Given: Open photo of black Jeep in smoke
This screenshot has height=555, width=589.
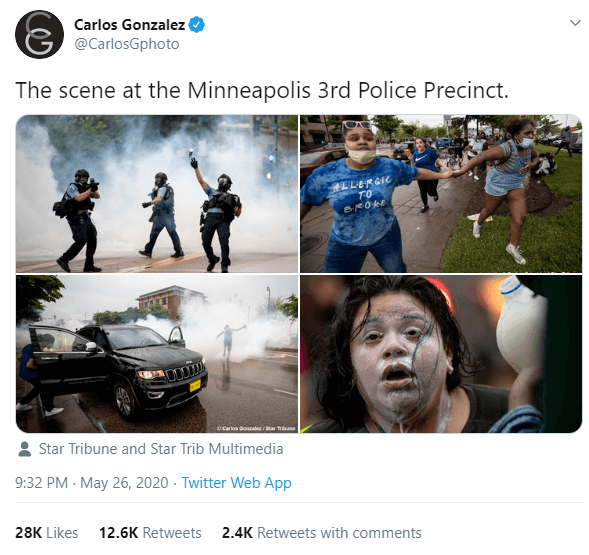Looking at the screenshot, I should pos(157,354).
